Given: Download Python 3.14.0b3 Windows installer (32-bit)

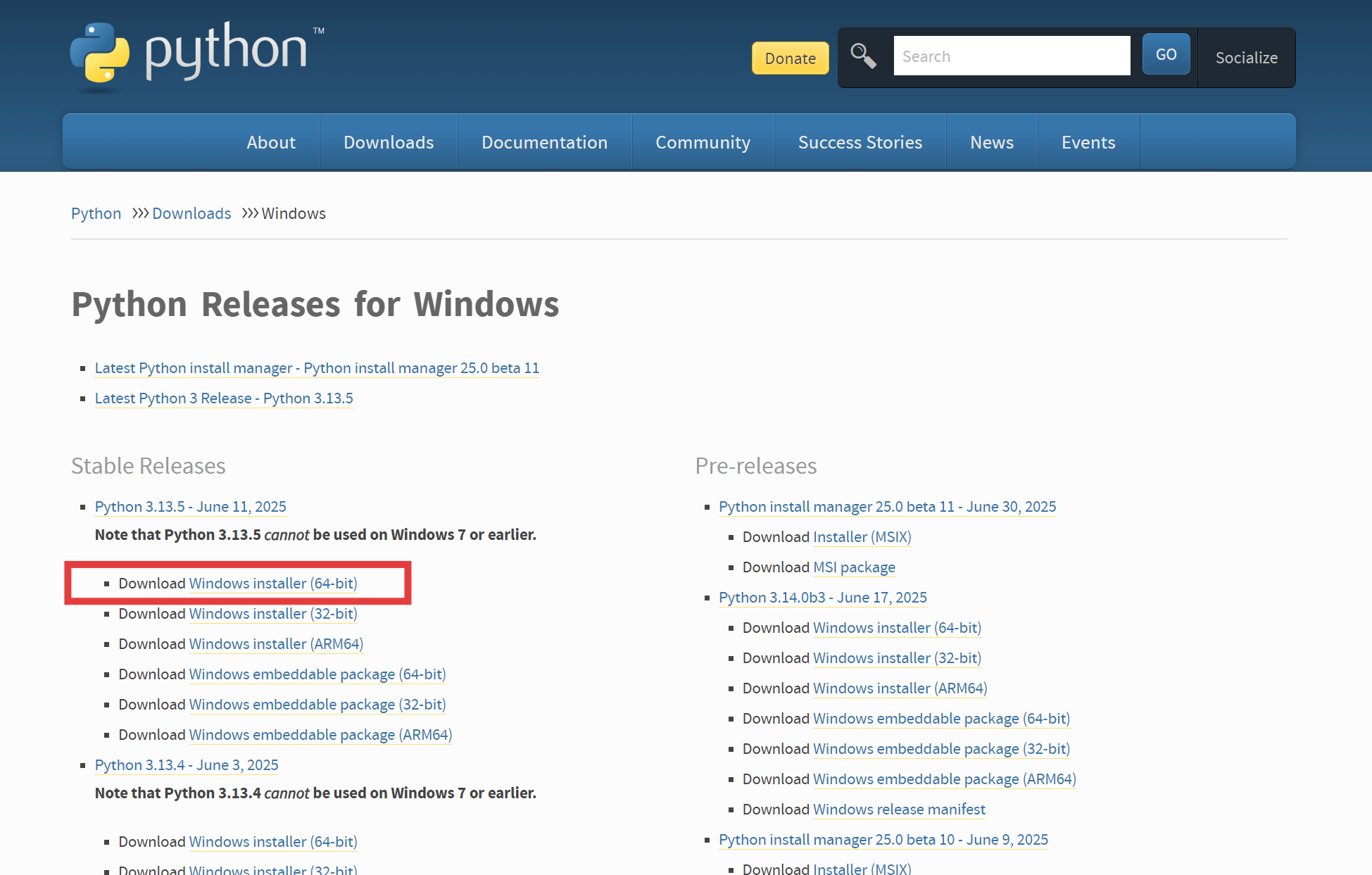Looking at the screenshot, I should [897, 658].
